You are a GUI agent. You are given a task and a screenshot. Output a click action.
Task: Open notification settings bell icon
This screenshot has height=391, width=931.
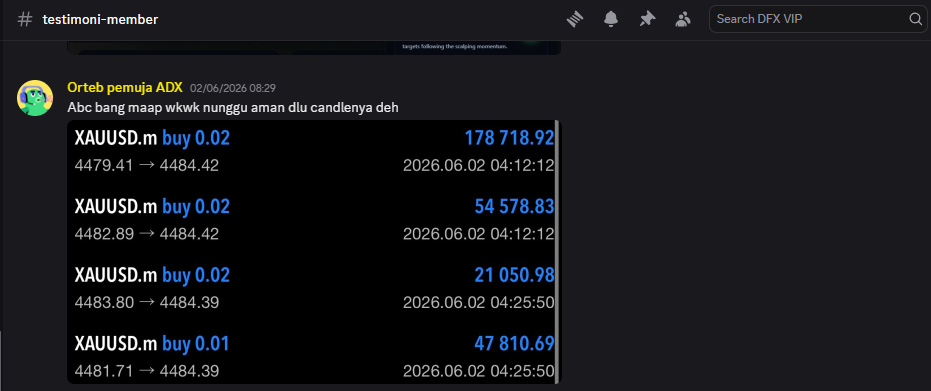tap(611, 19)
